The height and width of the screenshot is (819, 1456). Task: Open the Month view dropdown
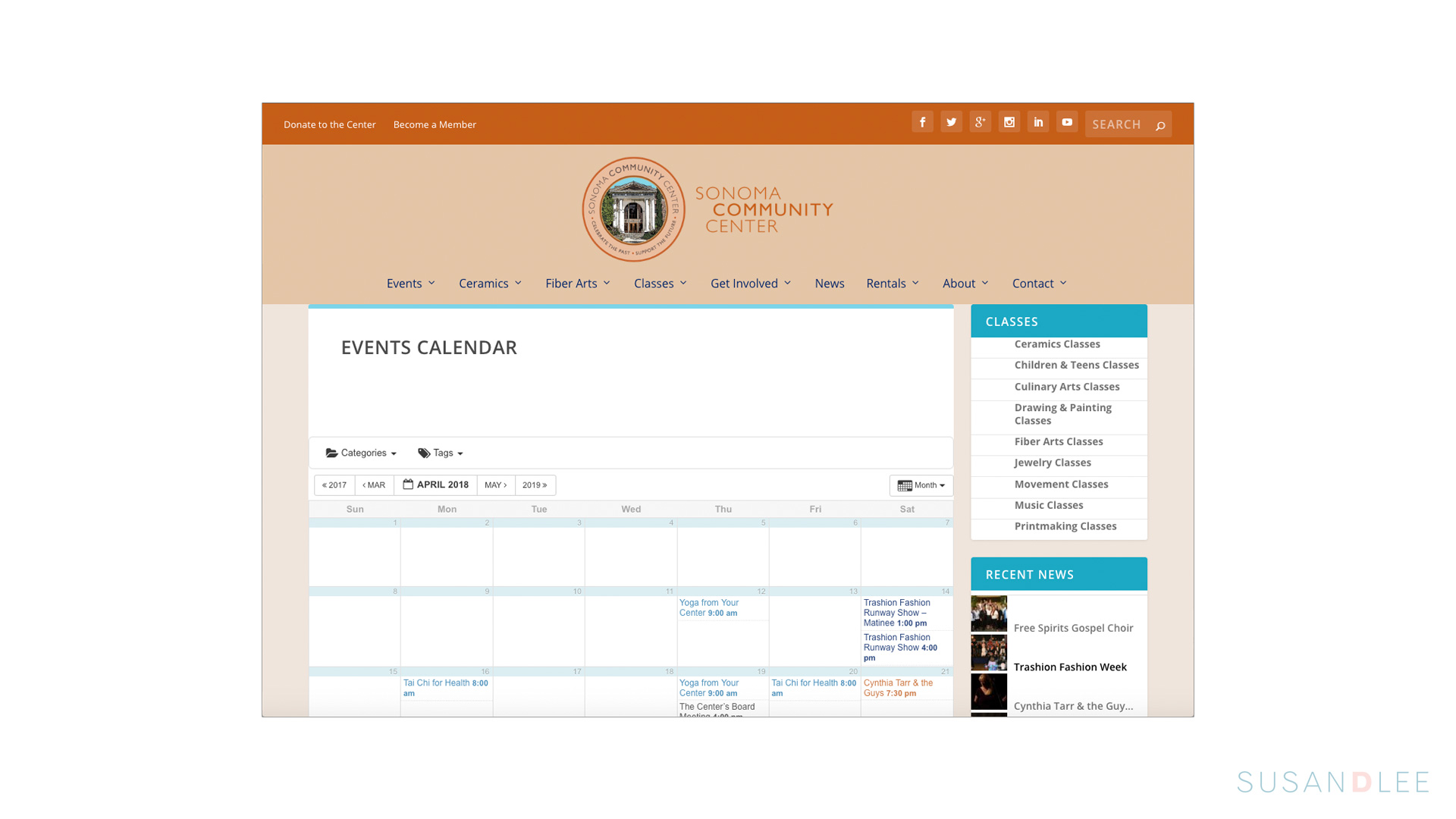921,485
